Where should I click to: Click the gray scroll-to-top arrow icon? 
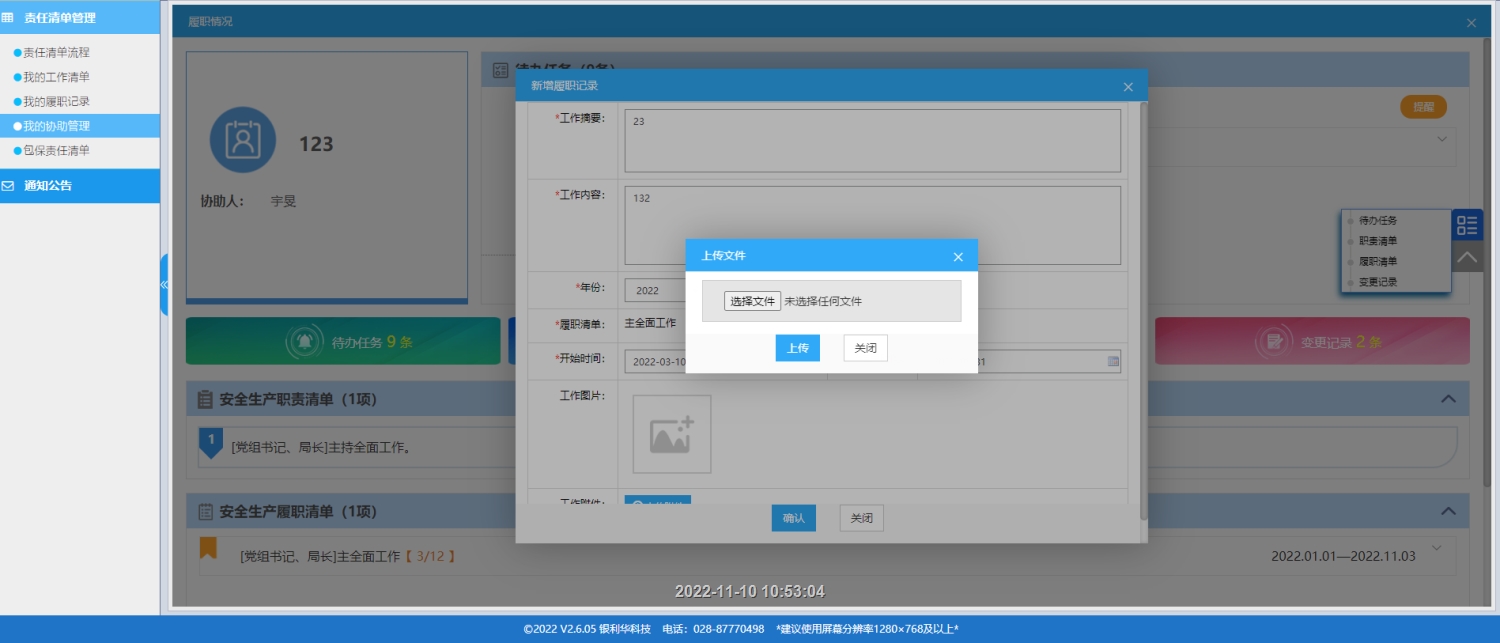click(1466, 257)
